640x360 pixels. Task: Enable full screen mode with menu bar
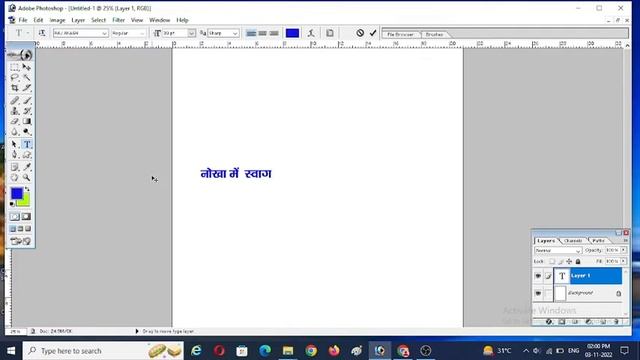(x=20, y=229)
